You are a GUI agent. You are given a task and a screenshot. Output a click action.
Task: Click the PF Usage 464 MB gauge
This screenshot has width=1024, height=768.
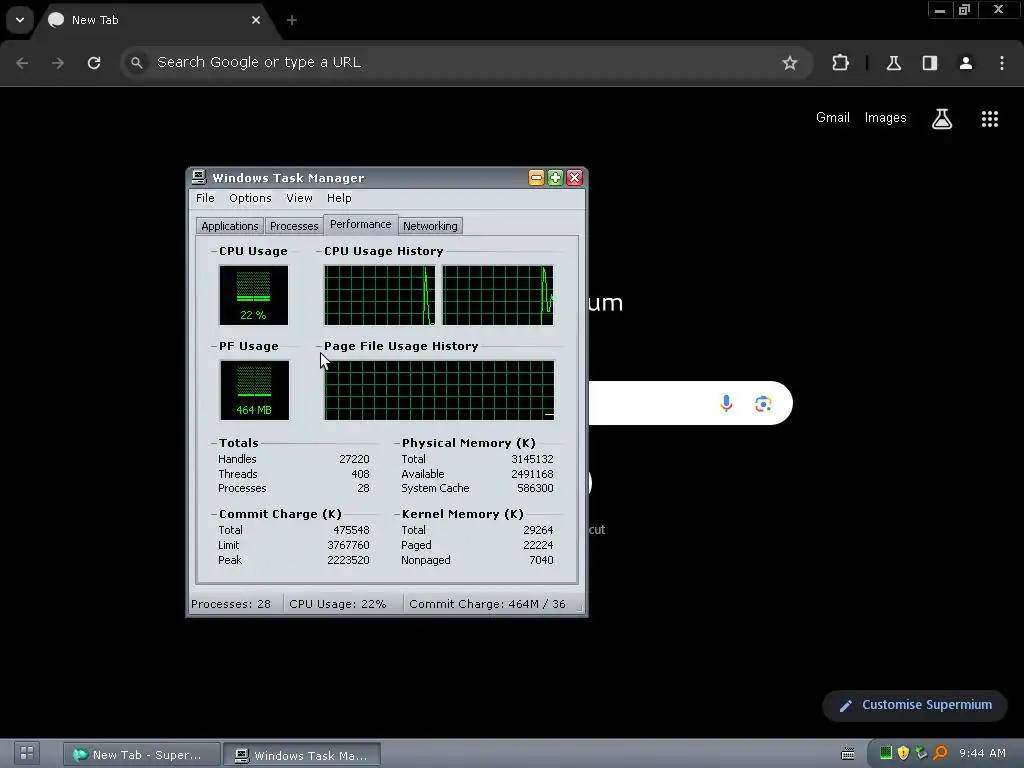(x=254, y=390)
